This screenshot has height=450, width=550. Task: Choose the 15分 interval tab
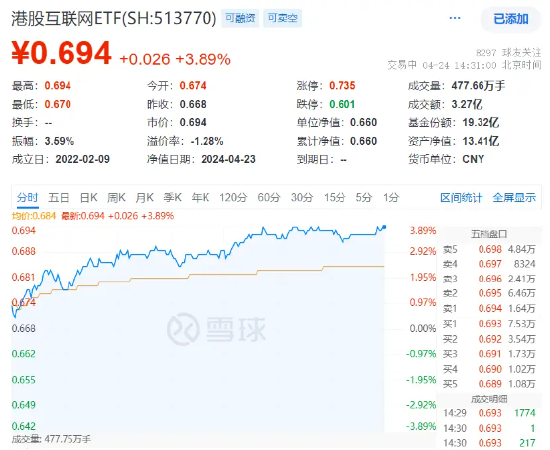tap(334, 197)
